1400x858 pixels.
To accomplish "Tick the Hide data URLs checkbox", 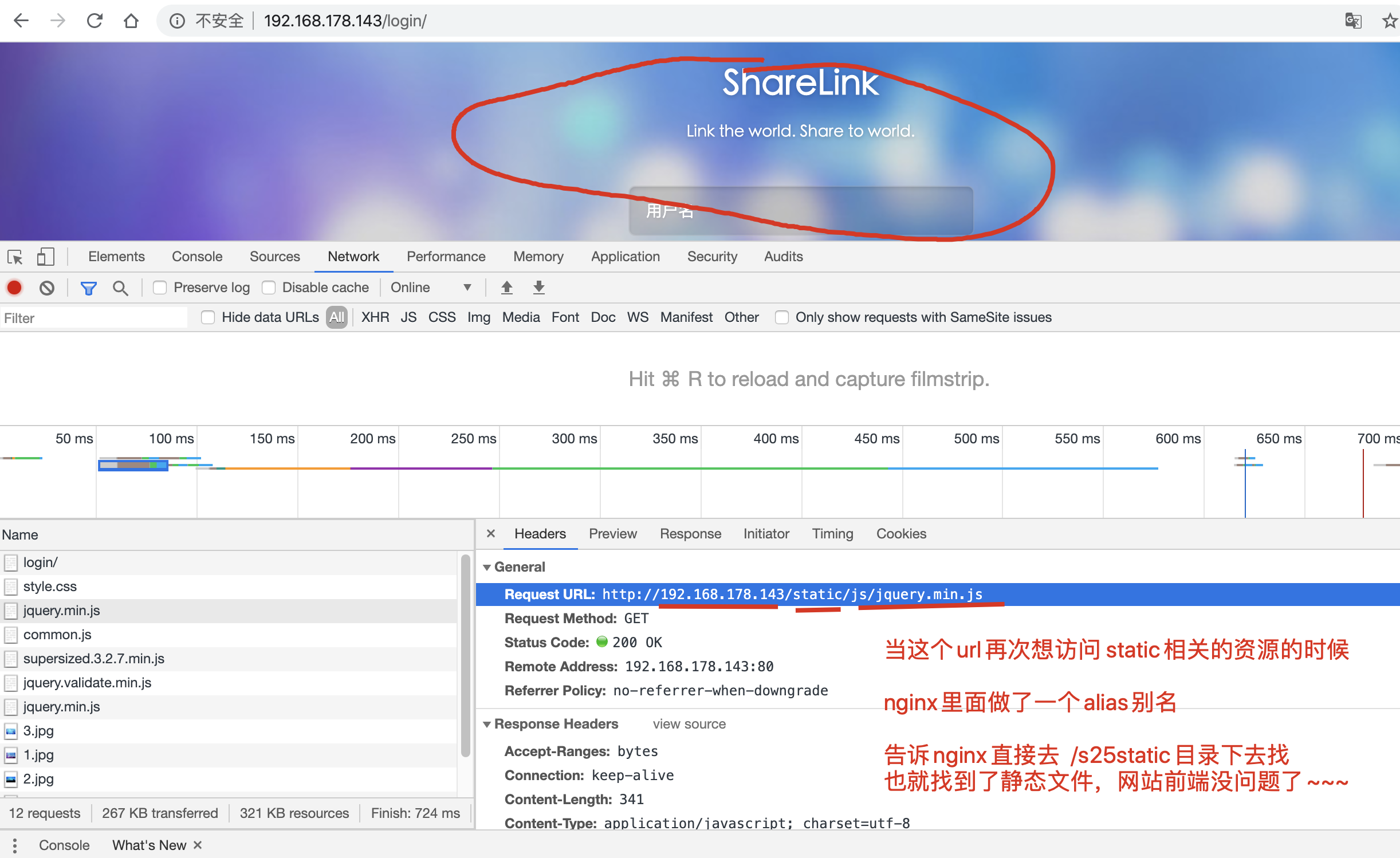I will click(208, 317).
